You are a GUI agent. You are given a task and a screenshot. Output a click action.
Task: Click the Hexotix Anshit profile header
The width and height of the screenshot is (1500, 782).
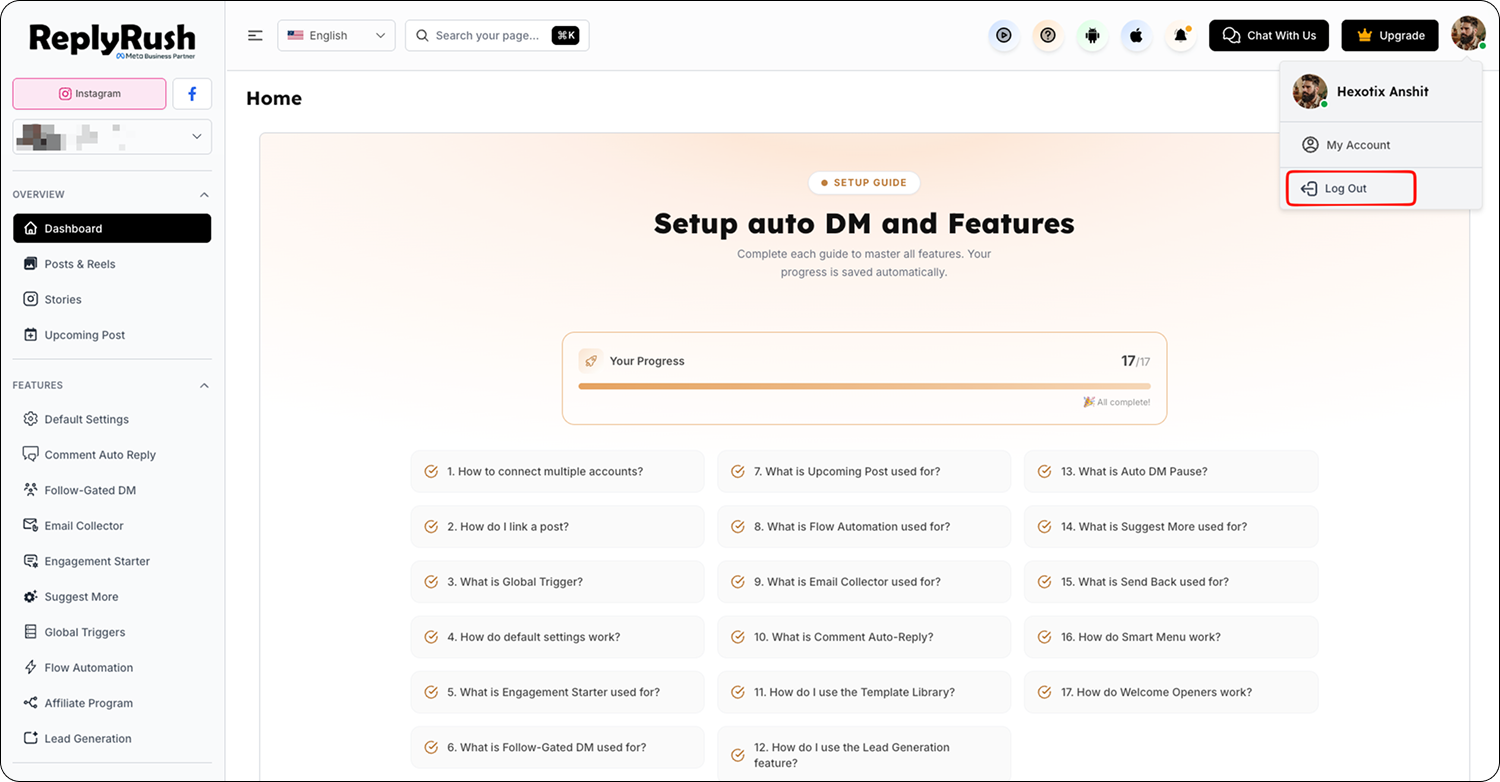click(x=1381, y=92)
